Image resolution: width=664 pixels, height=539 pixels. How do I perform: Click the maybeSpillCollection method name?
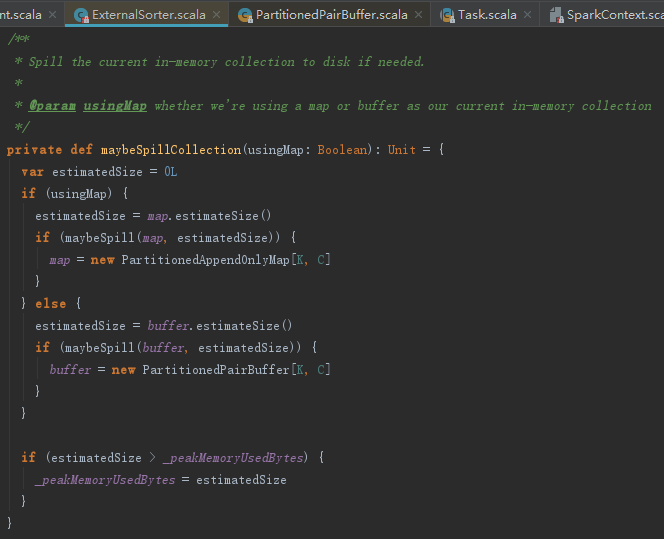click(x=171, y=150)
